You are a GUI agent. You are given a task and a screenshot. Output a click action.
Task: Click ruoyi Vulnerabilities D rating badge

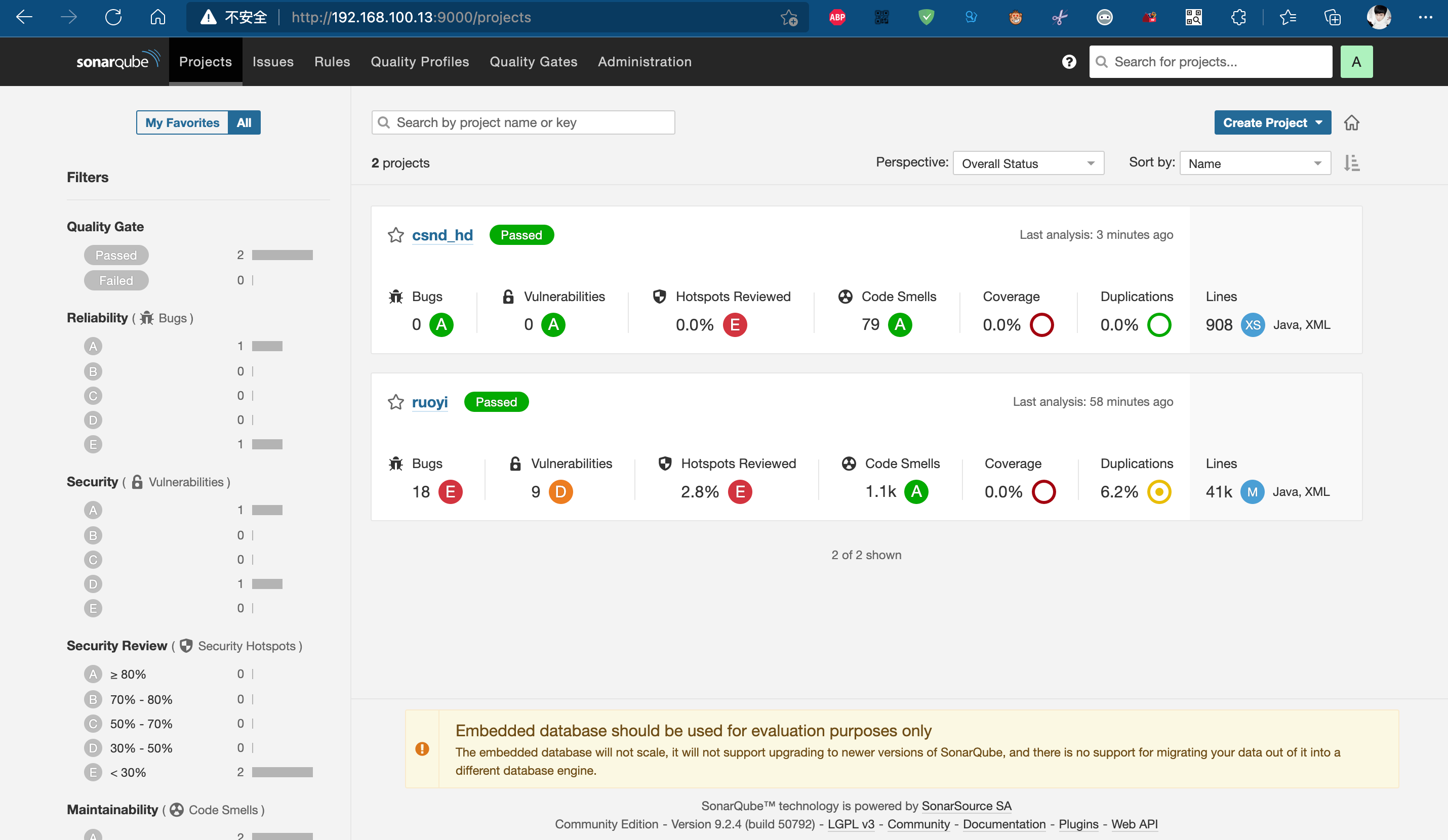[560, 491]
